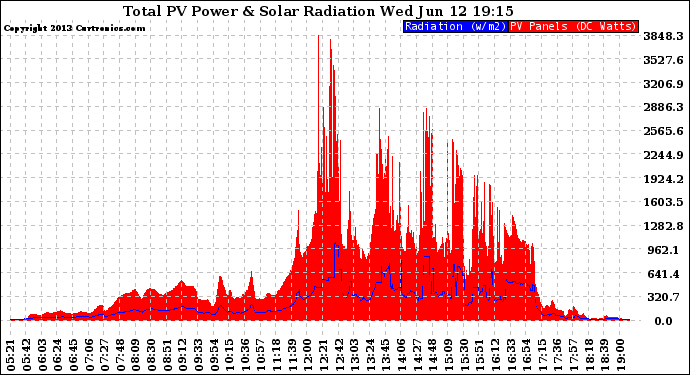Image resolution: width=690 pixels, height=375 pixels.
Task: Click the 3527.6 y-axis value
Action: click(663, 60)
